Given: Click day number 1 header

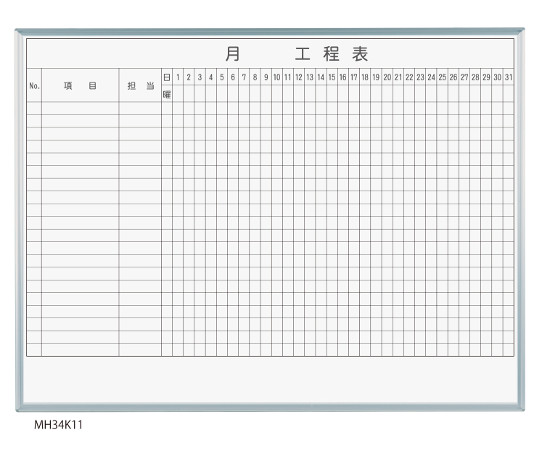Looking at the screenshot, I should [x=178, y=77].
